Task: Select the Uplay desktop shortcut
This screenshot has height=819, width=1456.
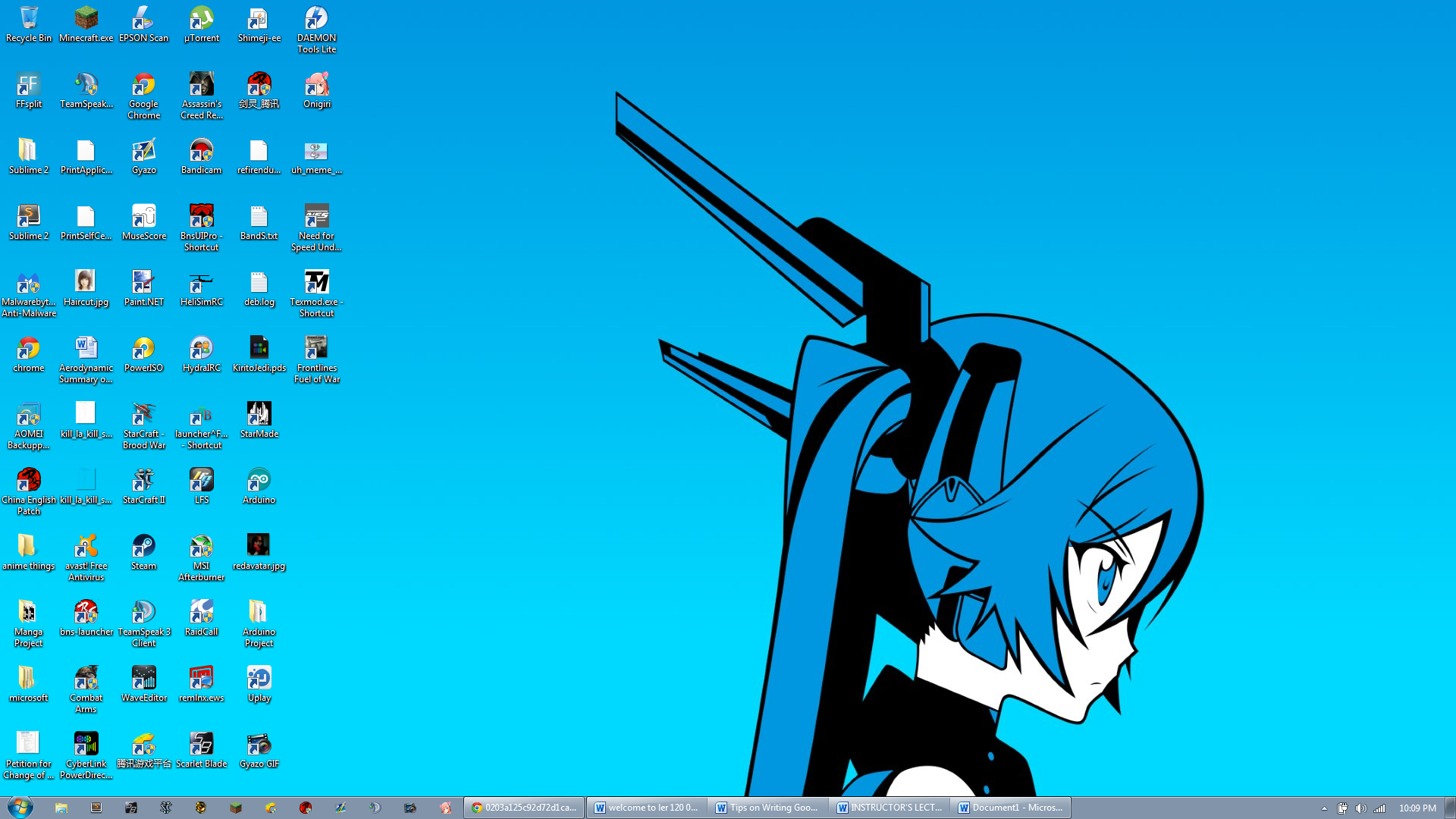Action: point(259,684)
